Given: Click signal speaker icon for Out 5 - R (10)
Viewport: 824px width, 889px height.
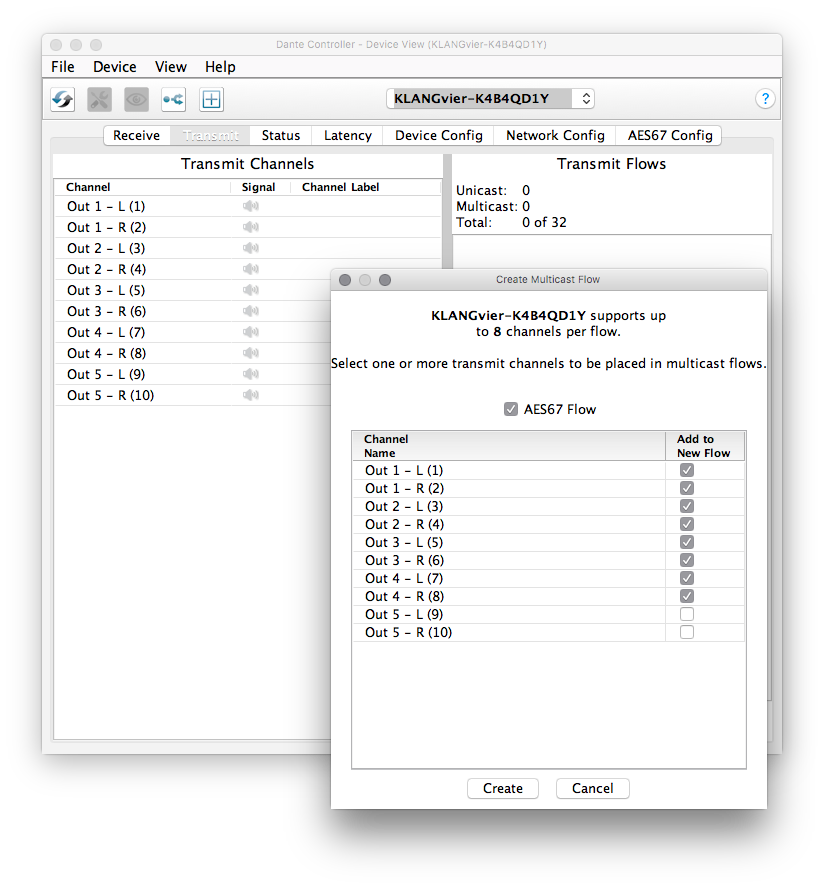Looking at the screenshot, I should (251, 395).
